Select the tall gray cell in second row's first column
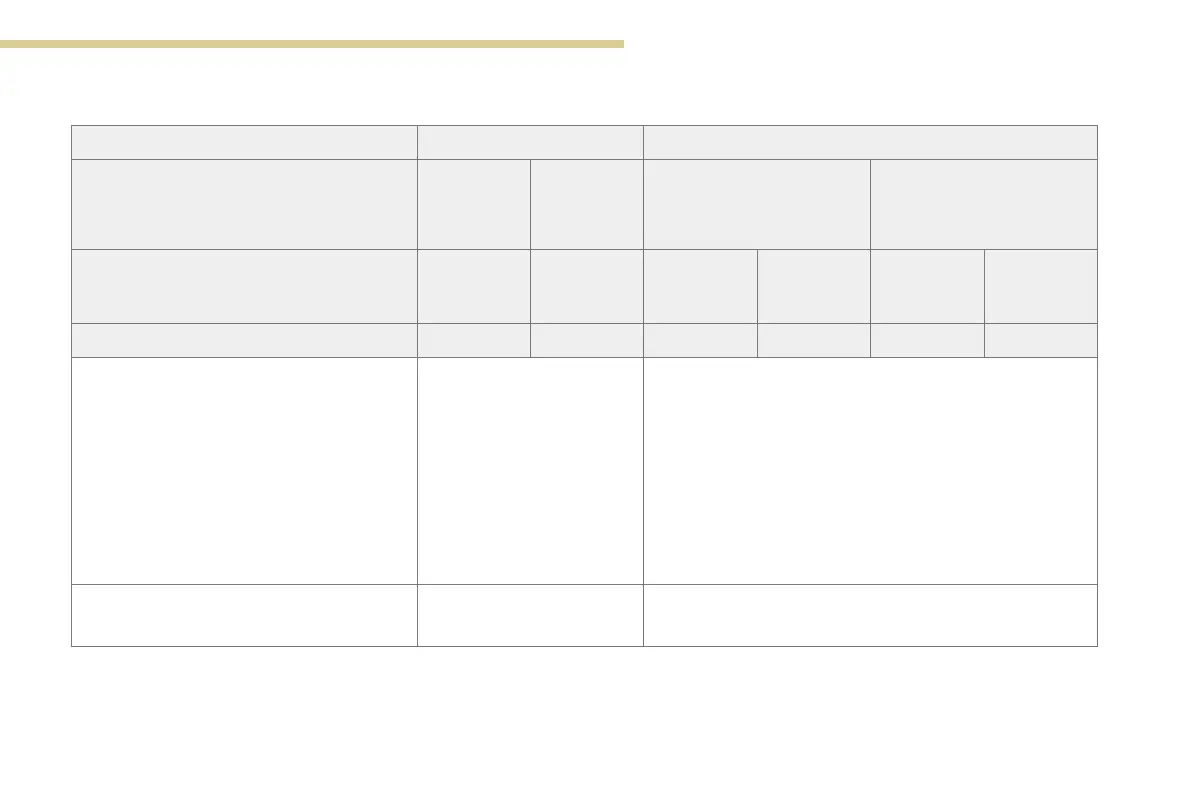The image size is (1191, 794). pos(244,204)
